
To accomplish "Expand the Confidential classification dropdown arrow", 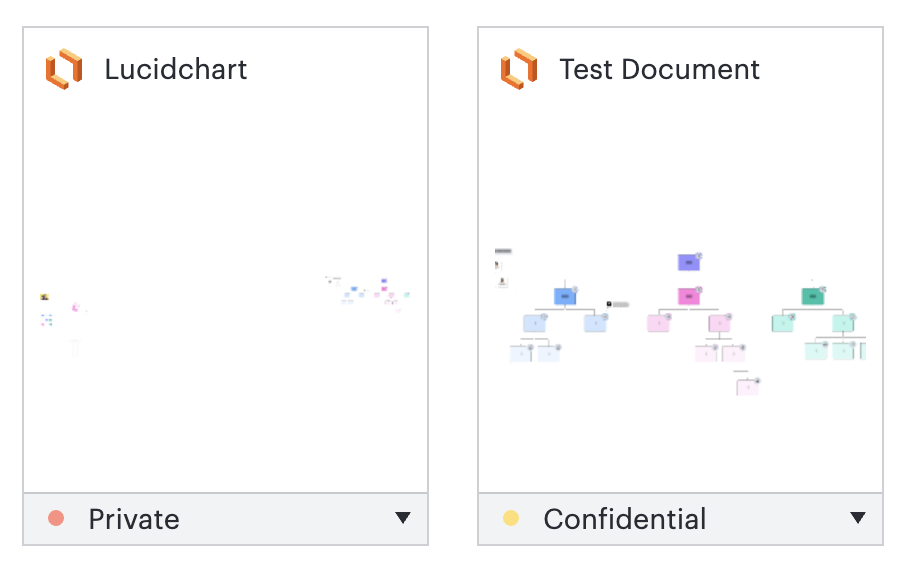I will (858, 518).
